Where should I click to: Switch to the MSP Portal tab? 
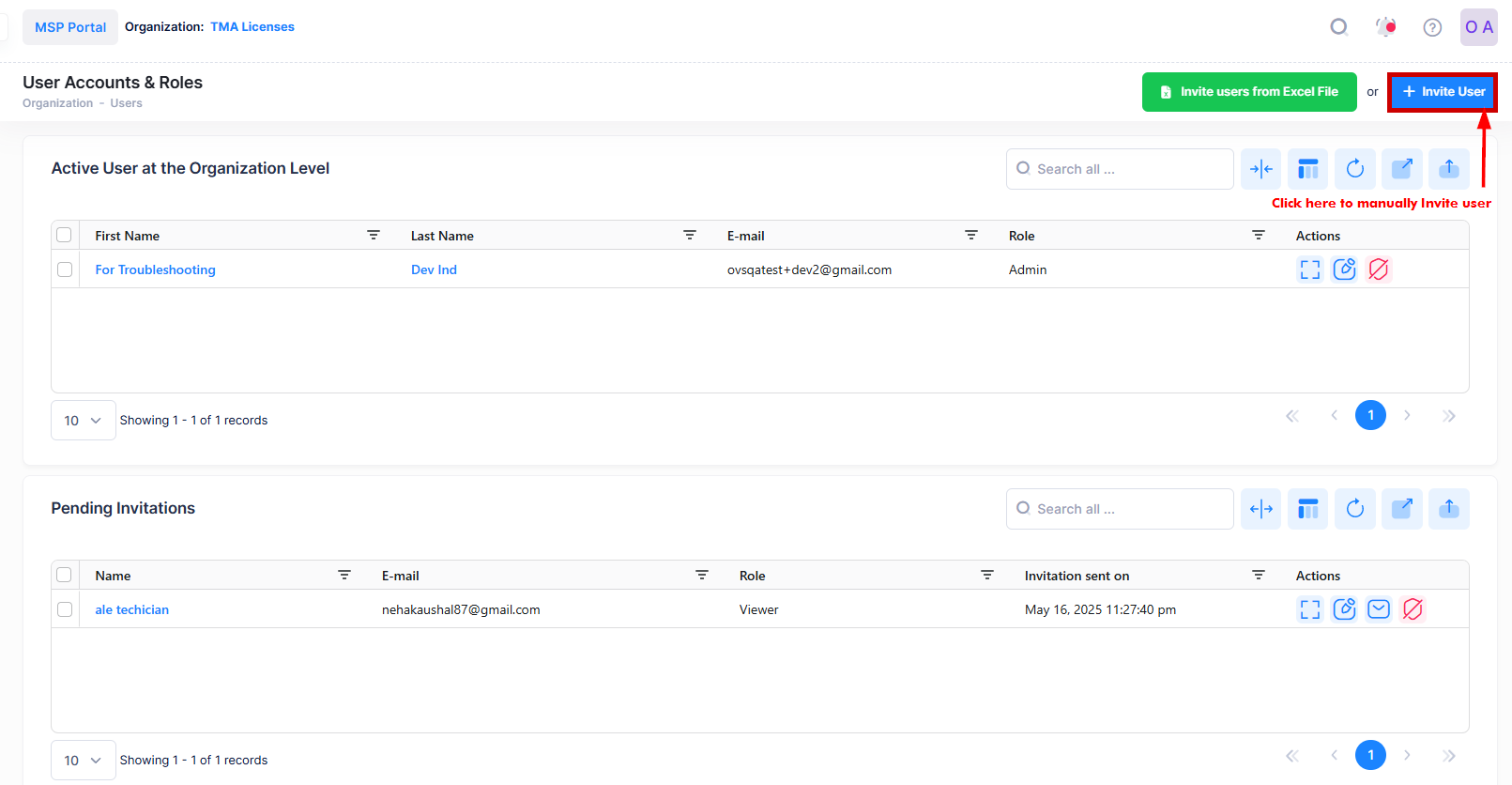coord(70,27)
